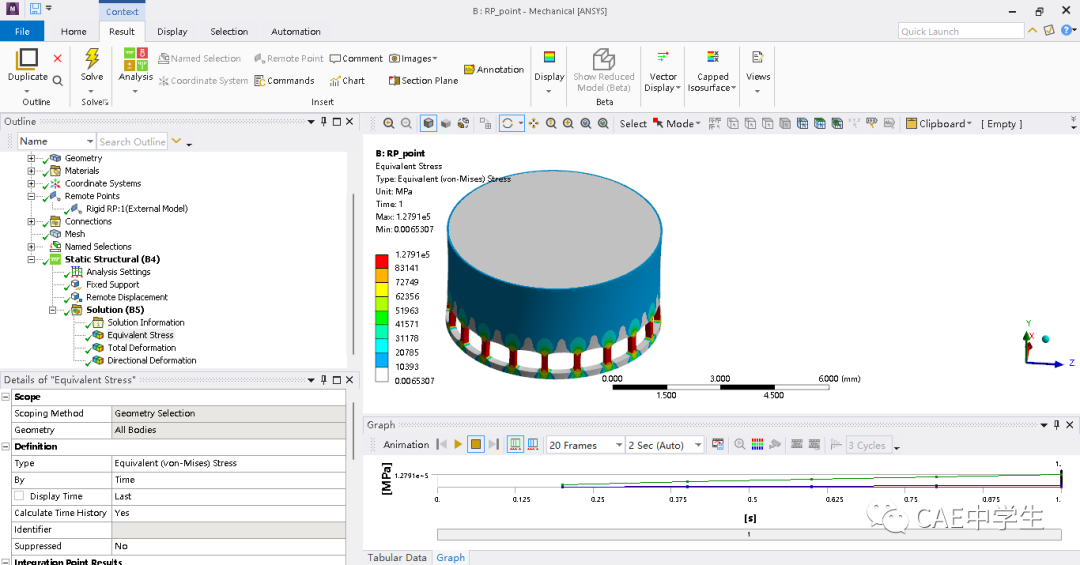
Task: Open the 2 Sec (Auto) dropdown
Action: coord(698,445)
